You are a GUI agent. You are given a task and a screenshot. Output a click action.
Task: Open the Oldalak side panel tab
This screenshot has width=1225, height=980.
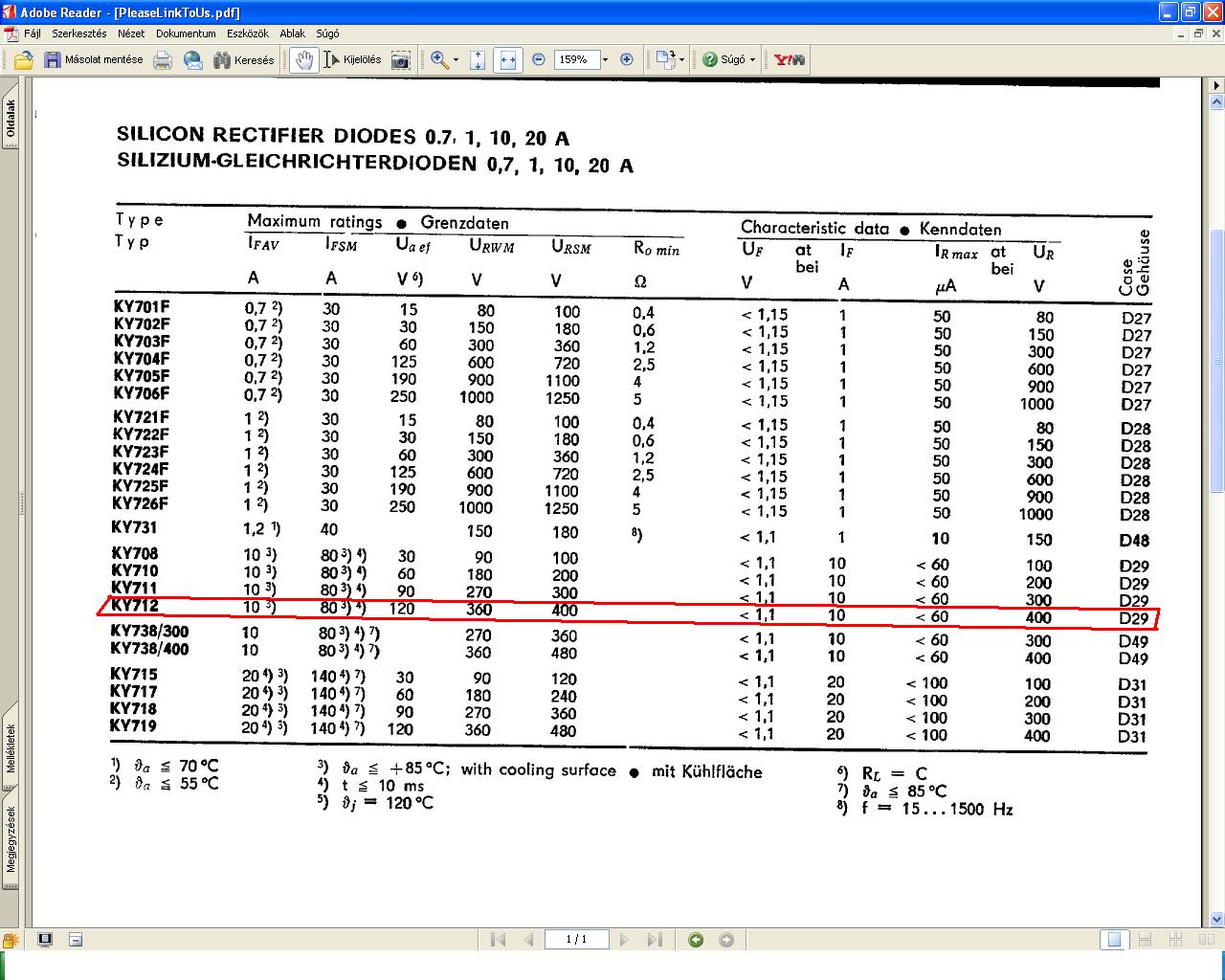11,119
